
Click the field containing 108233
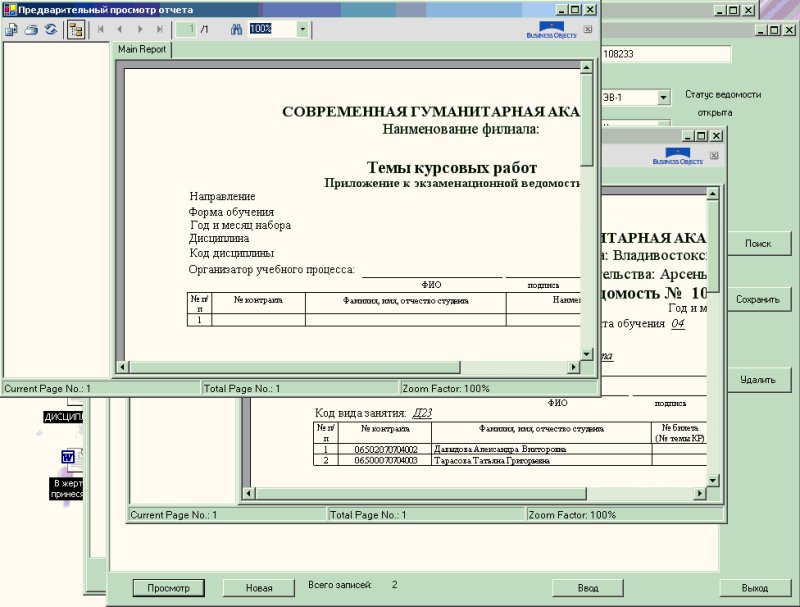[x=666, y=54]
